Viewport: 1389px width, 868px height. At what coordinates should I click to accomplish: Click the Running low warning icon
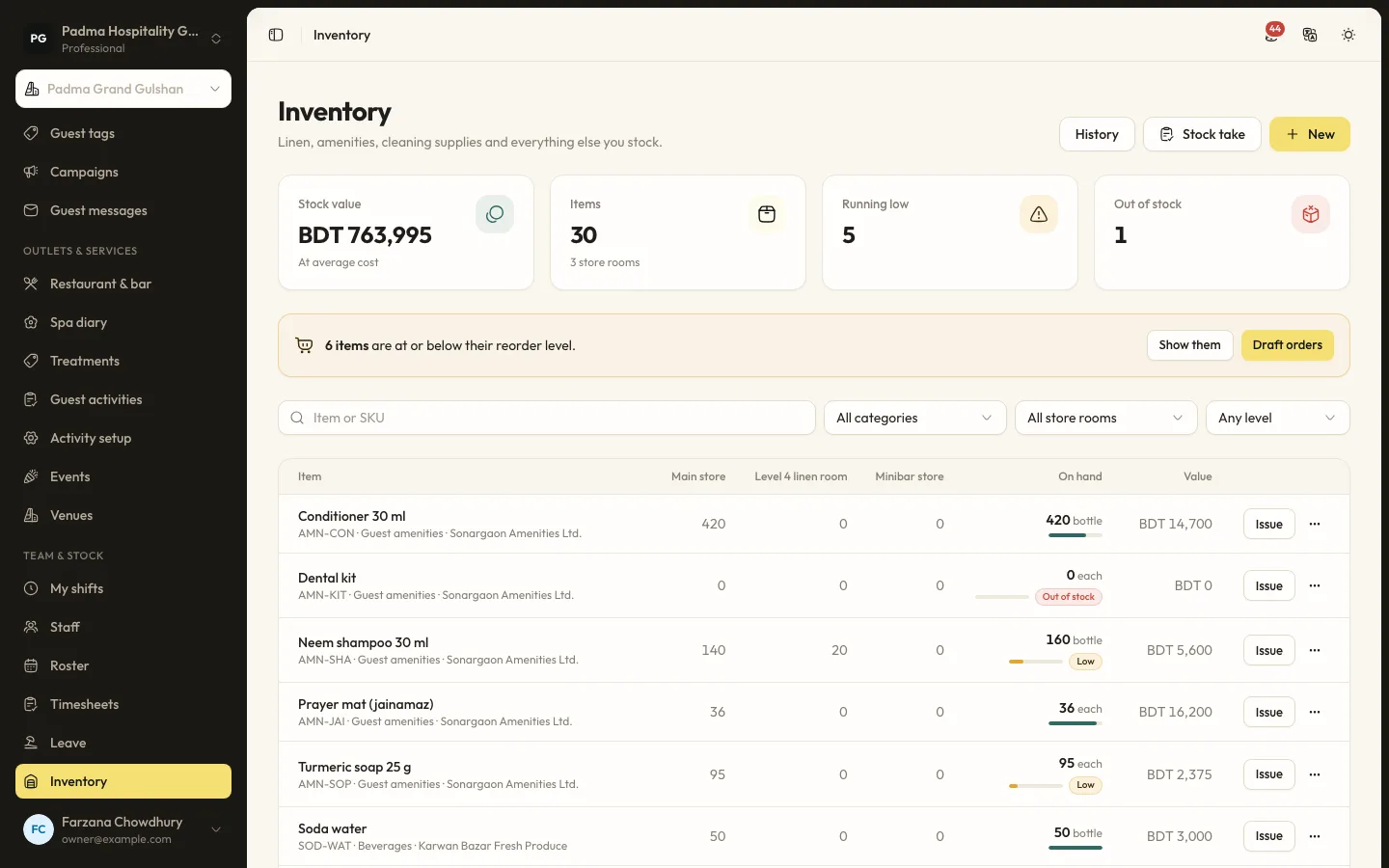tap(1039, 214)
